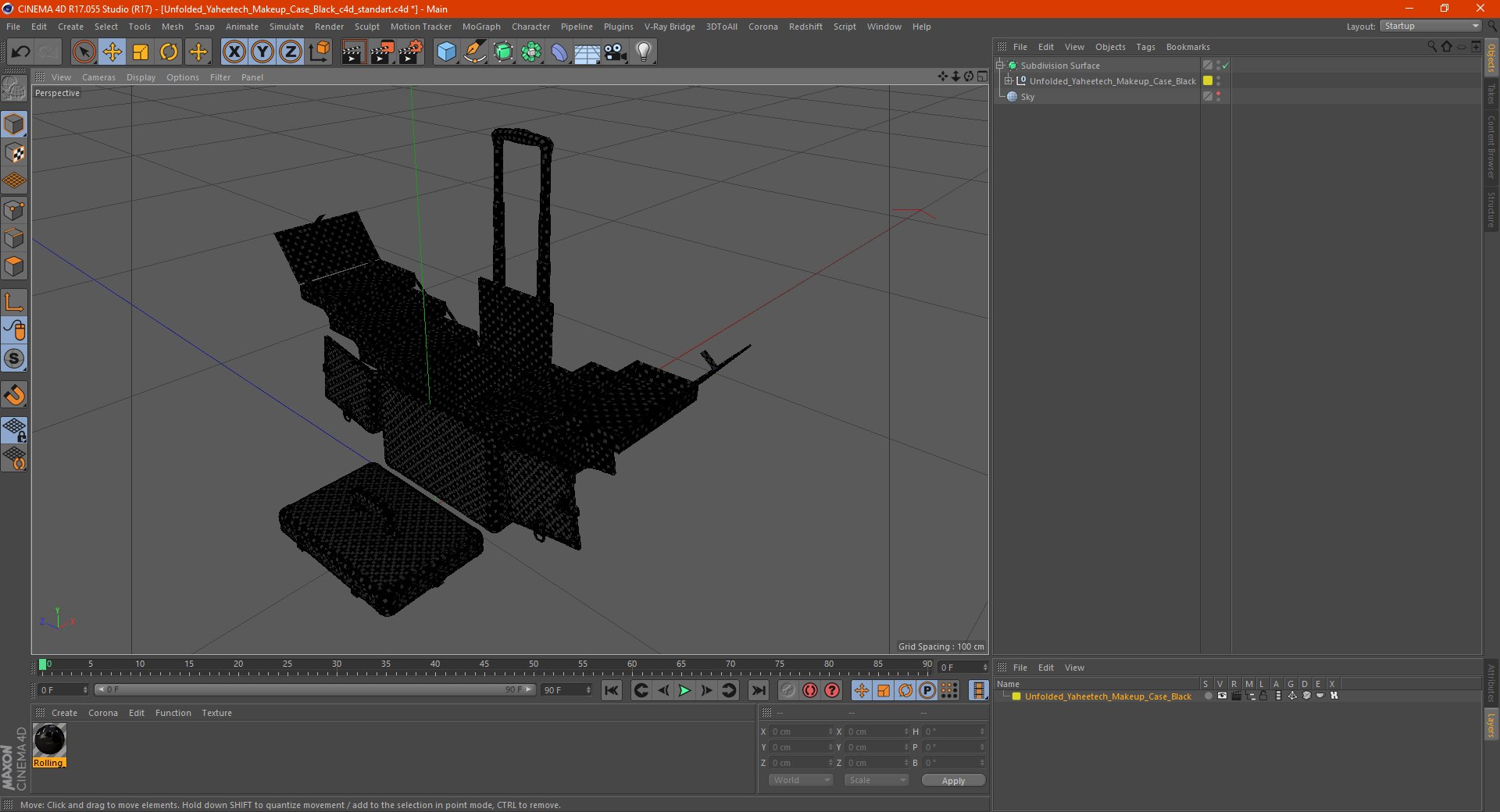
Task: Add a Light object with bulb icon
Action: (x=644, y=52)
